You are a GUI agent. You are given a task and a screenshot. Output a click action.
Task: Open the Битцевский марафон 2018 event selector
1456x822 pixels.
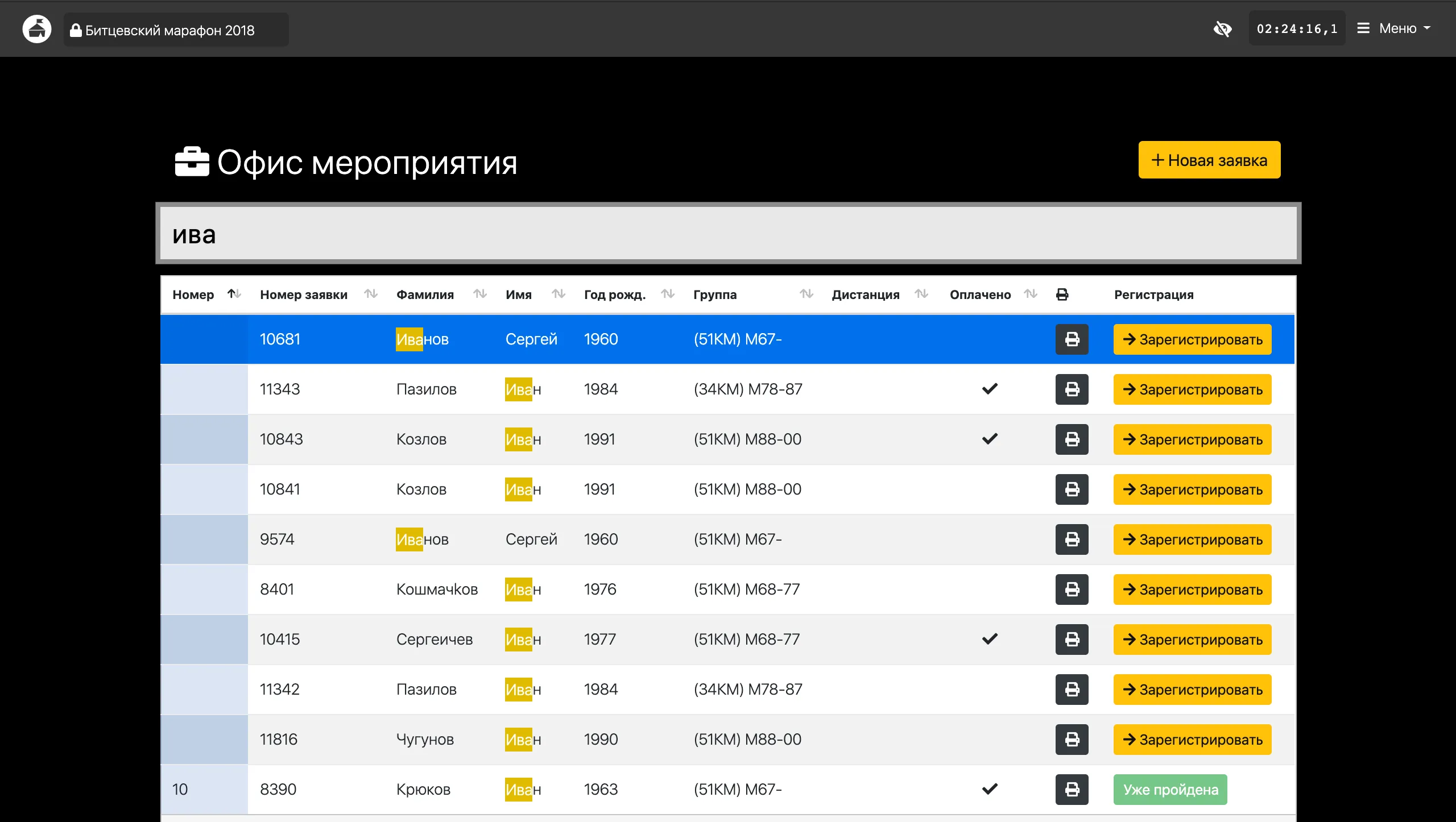(x=176, y=30)
